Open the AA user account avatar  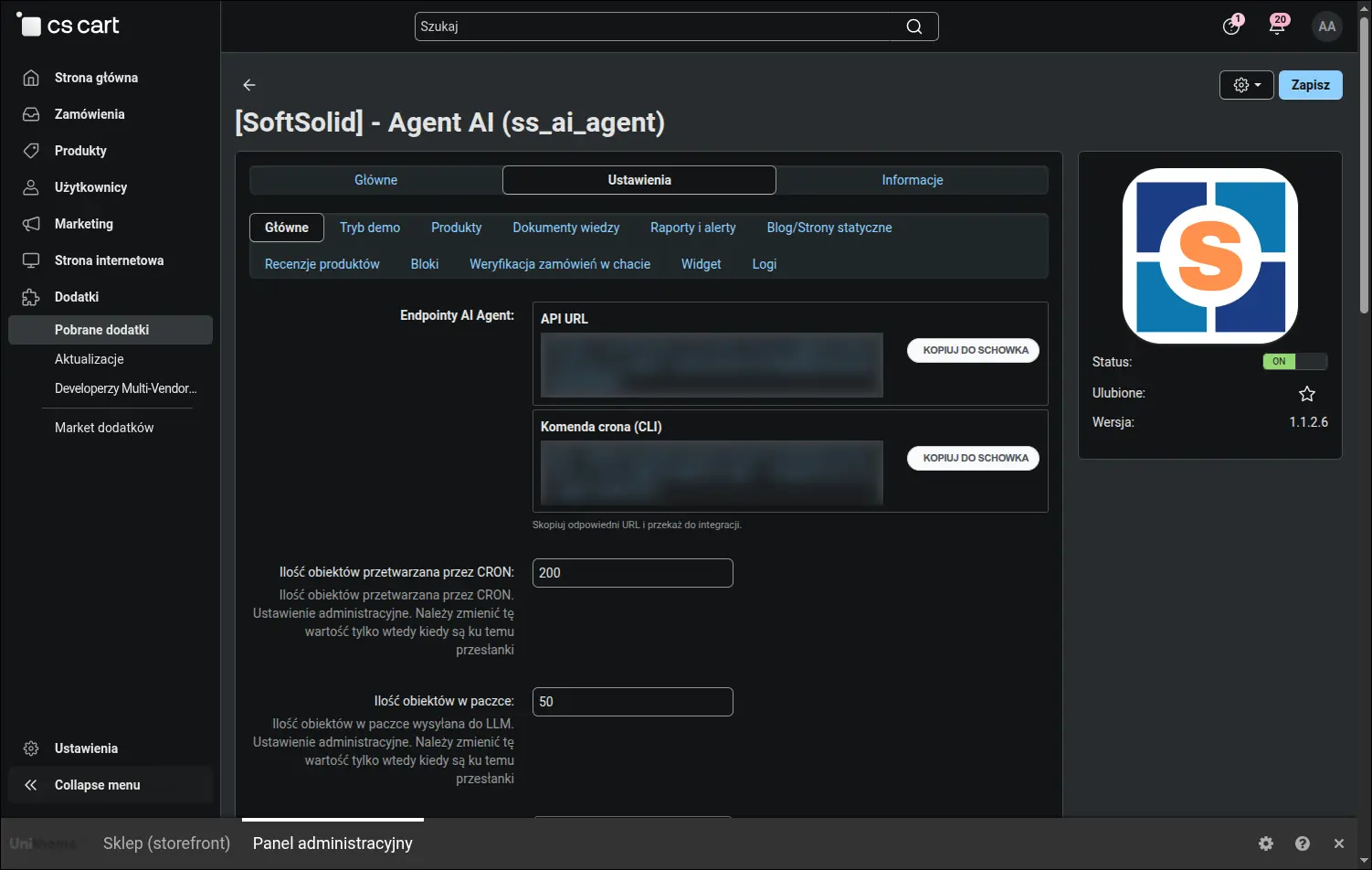tap(1327, 27)
